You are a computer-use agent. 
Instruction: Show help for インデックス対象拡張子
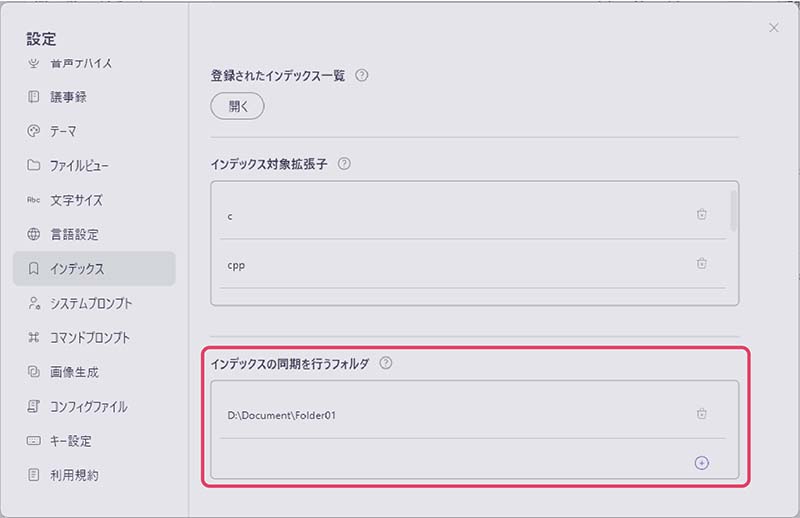click(x=344, y=164)
